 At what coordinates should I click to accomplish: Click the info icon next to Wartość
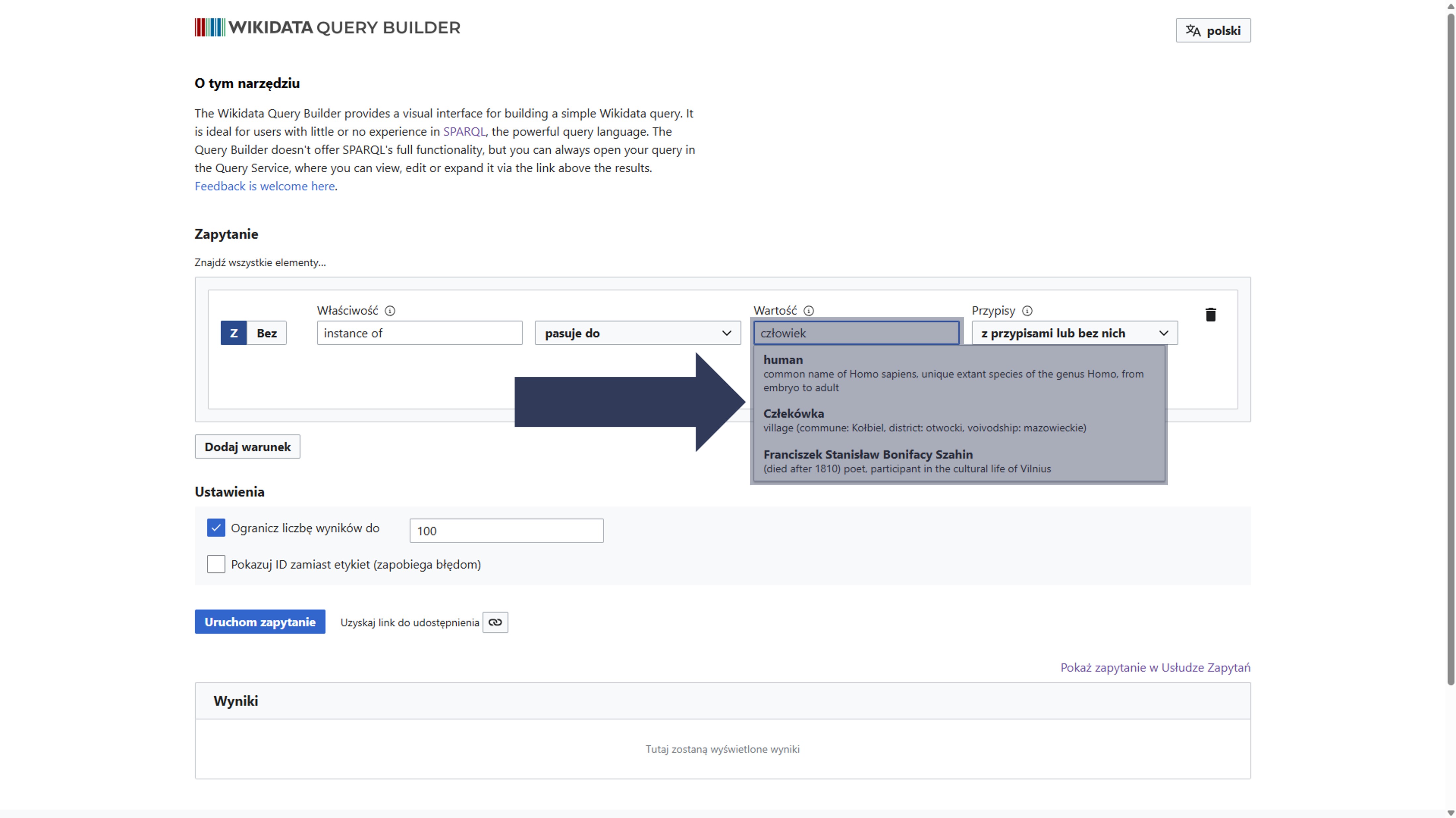pyautogui.click(x=809, y=311)
